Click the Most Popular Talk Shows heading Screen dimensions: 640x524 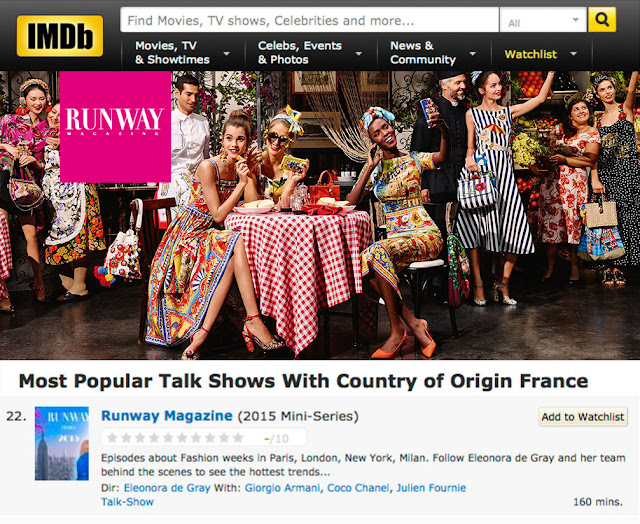[303, 381]
